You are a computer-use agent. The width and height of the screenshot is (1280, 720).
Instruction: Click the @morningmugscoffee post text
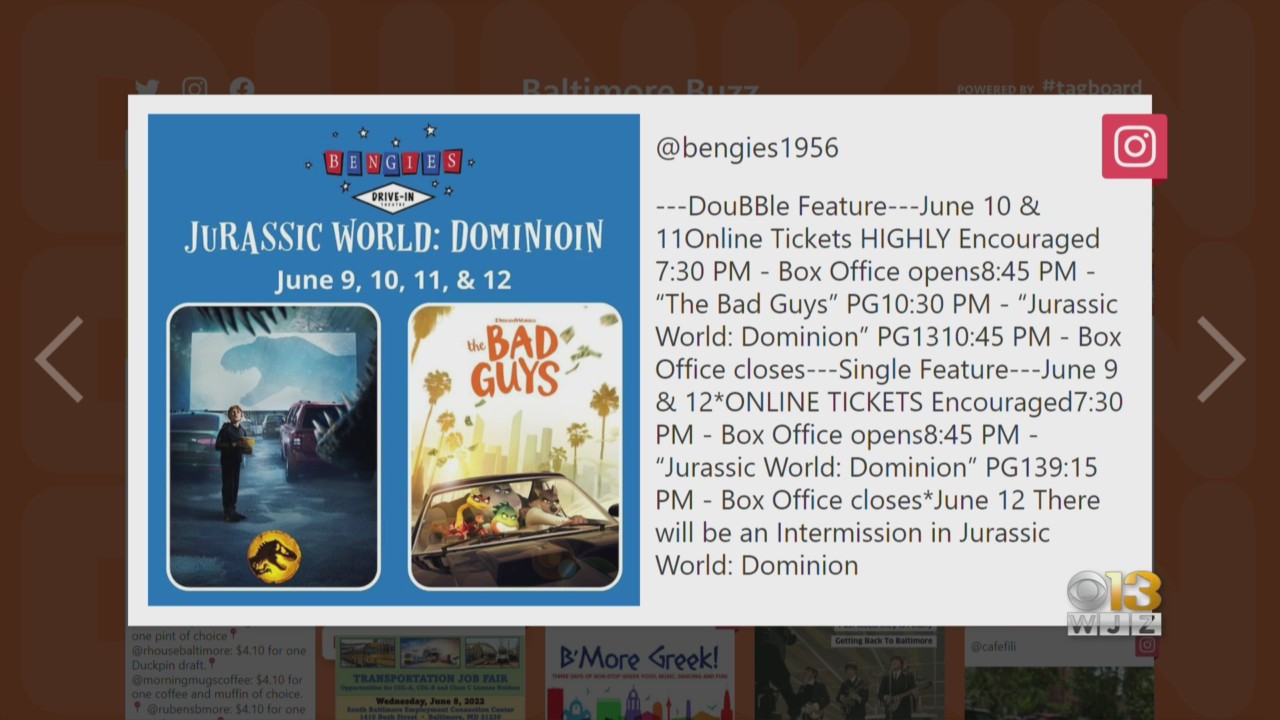(216, 687)
